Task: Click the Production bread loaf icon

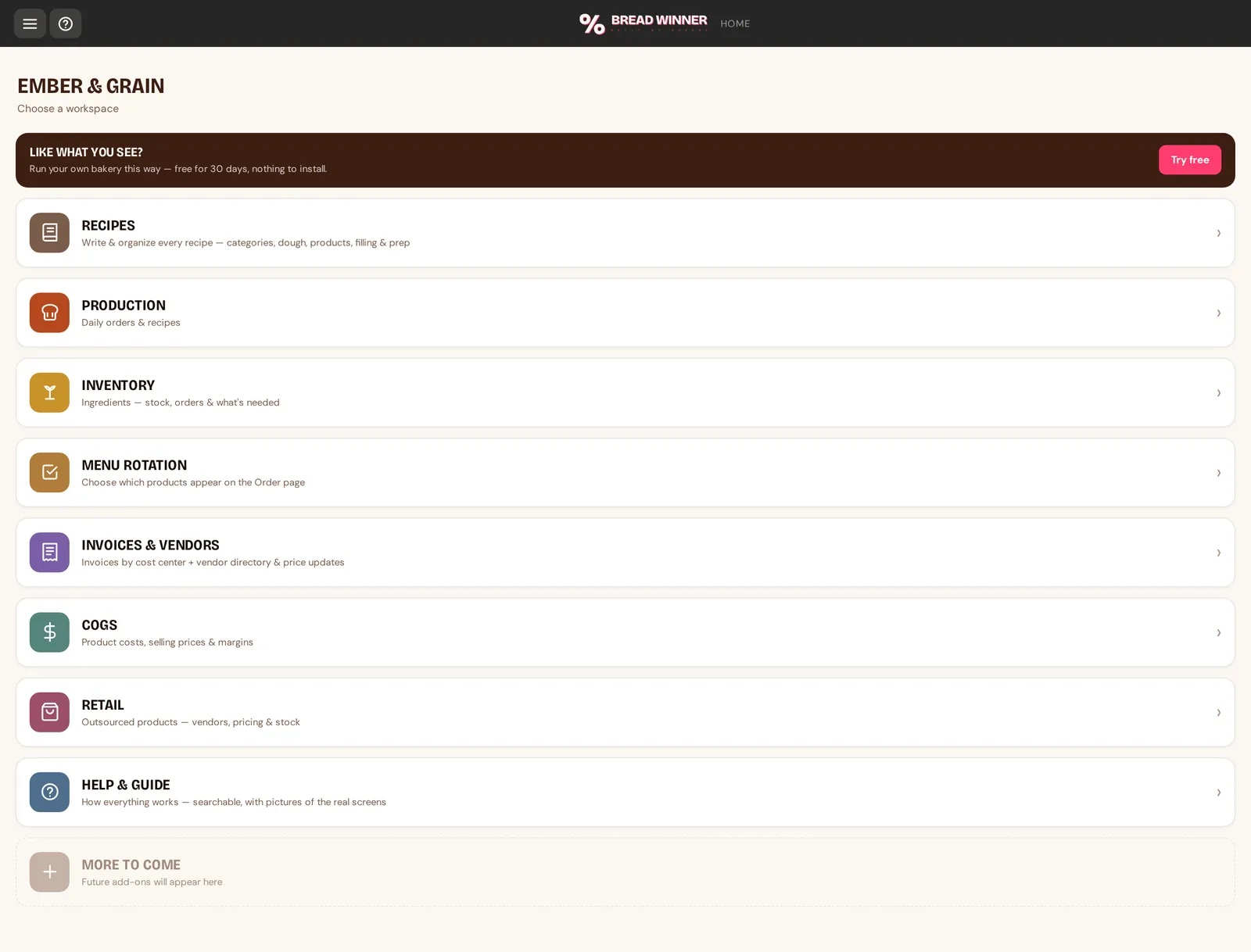Action: click(x=49, y=313)
